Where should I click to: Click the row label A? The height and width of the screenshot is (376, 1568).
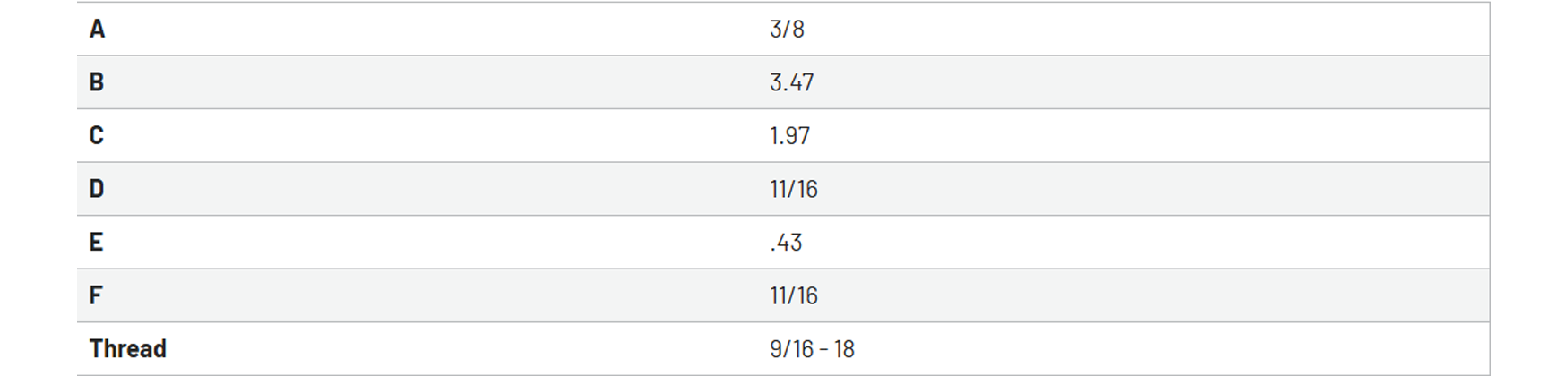point(97,29)
